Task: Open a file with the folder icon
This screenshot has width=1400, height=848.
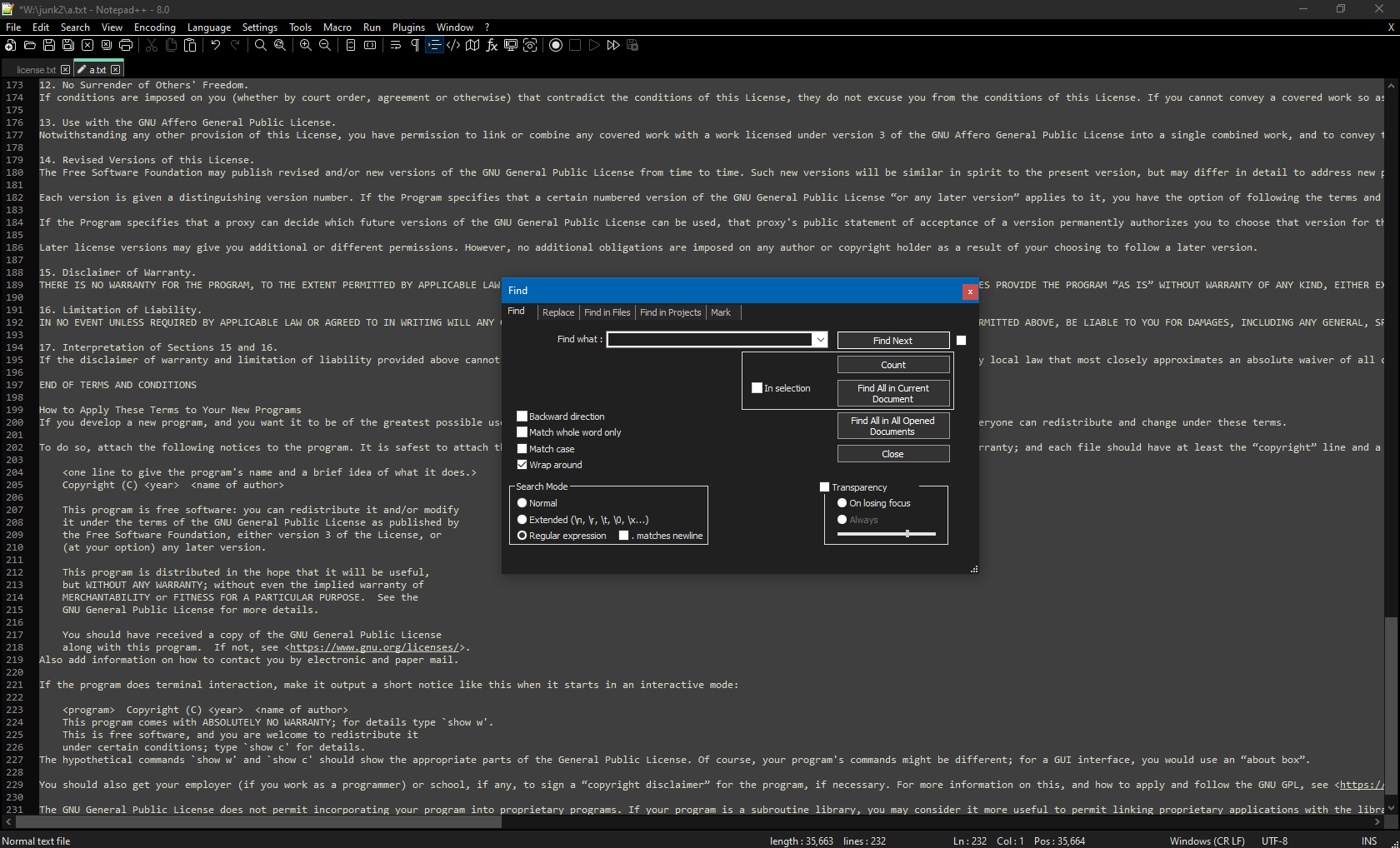Action: (30, 45)
